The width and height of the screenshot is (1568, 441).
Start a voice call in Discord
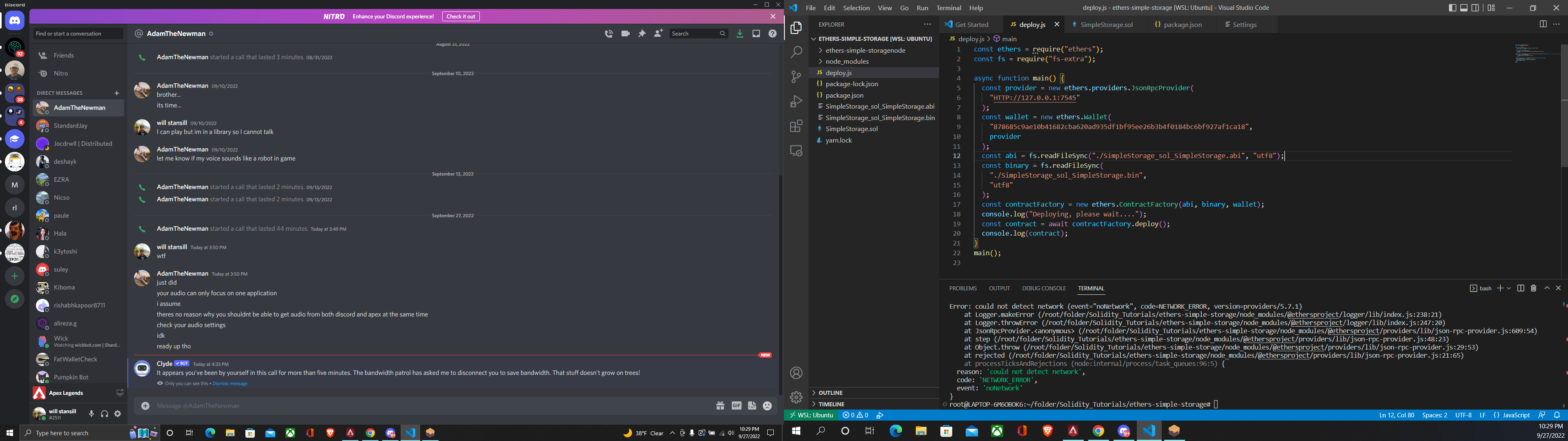coord(609,33)
